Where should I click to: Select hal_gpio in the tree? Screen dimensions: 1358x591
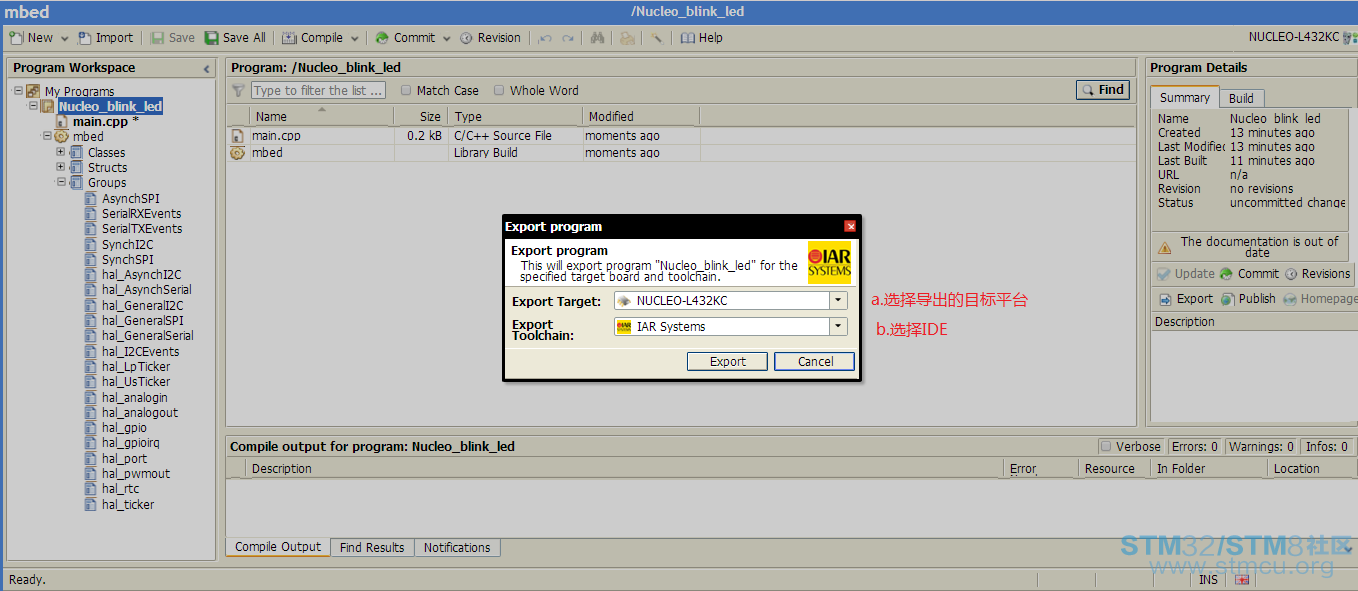pyautogui.click(x=124, y=428)
